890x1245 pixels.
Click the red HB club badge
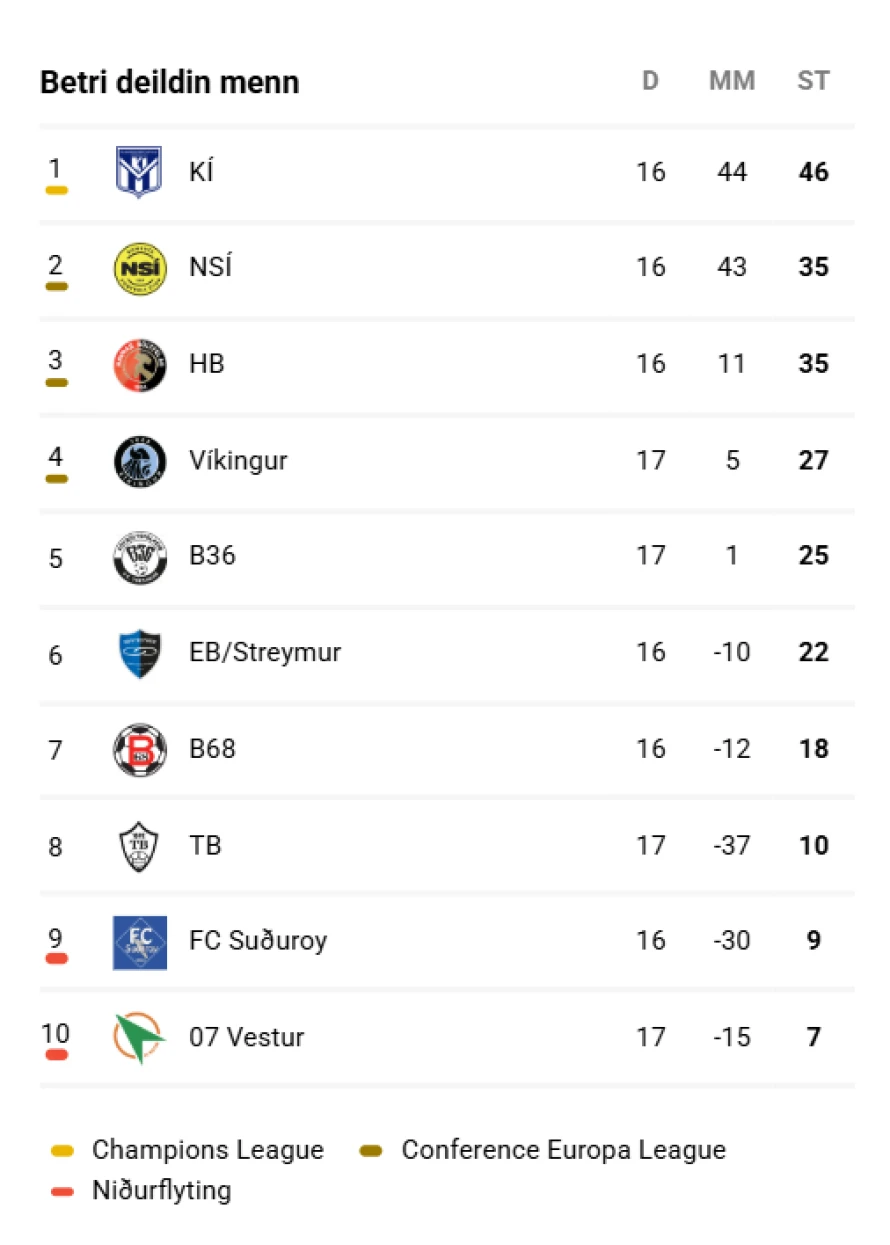(139, 364)
